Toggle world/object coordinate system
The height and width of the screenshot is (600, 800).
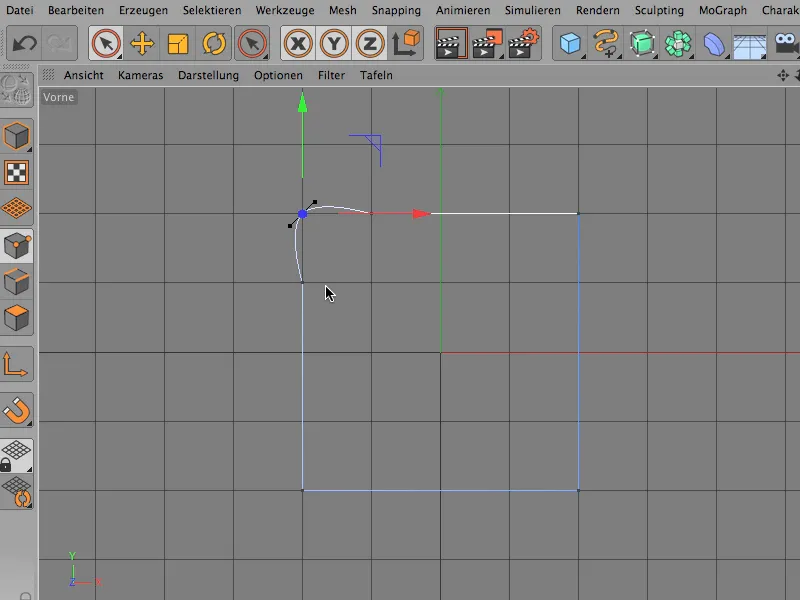click(406, 43)
